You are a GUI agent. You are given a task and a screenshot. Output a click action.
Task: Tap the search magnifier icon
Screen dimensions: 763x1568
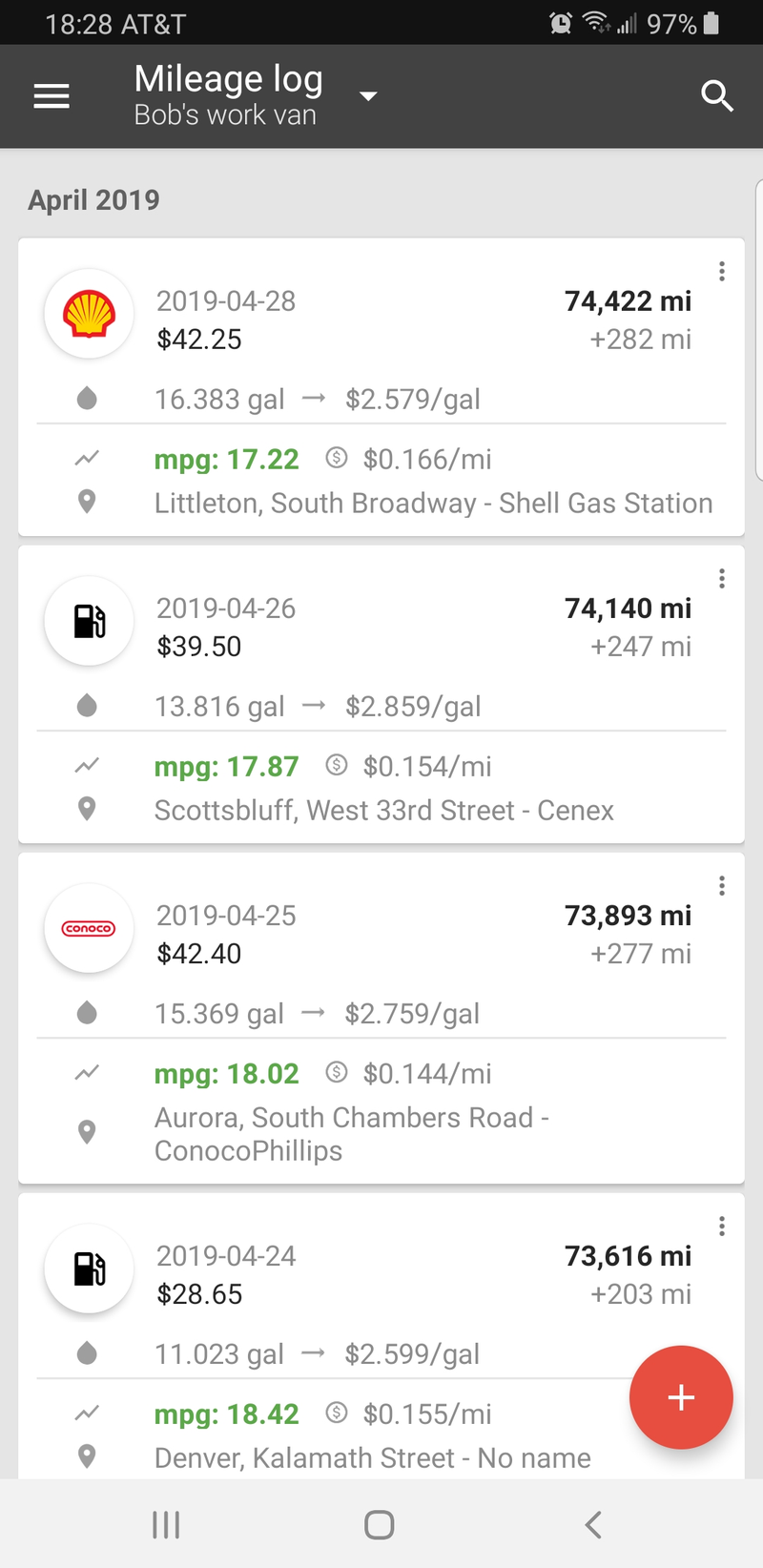point(716,96)
